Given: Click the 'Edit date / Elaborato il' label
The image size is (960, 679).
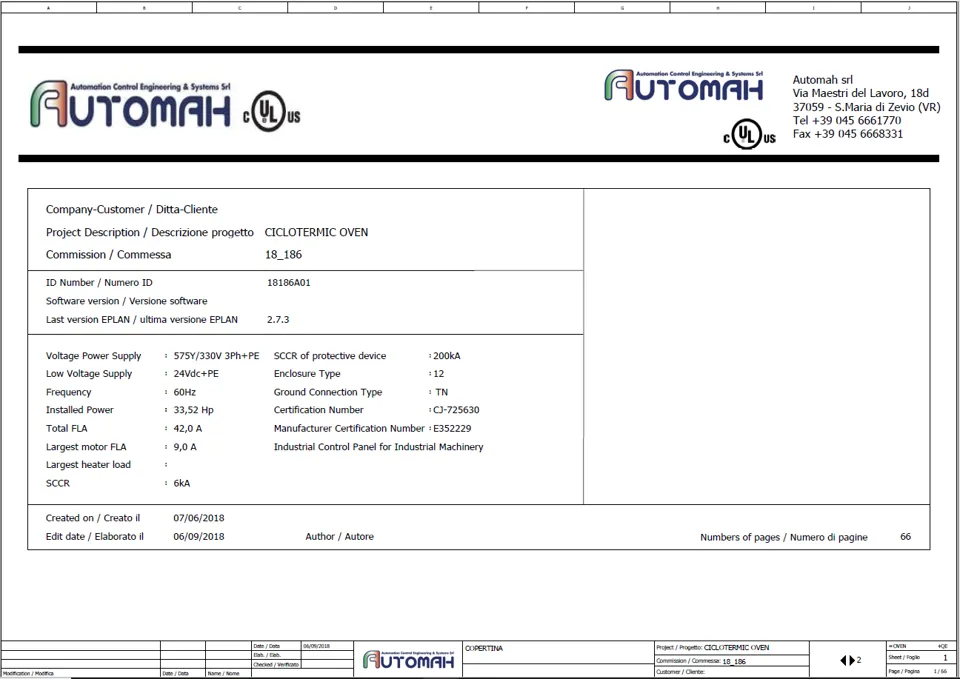Looking at the screenshot, I should click(x=94, y=536).
